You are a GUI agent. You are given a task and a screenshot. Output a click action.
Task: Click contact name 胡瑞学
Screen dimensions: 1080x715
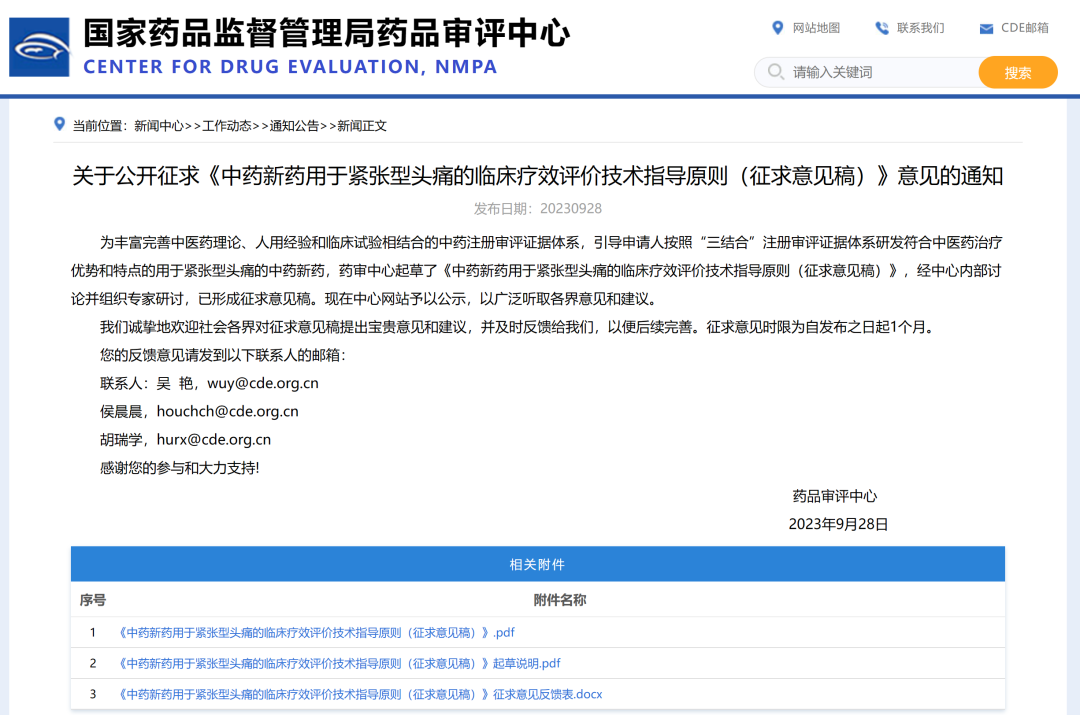point(121,440)
